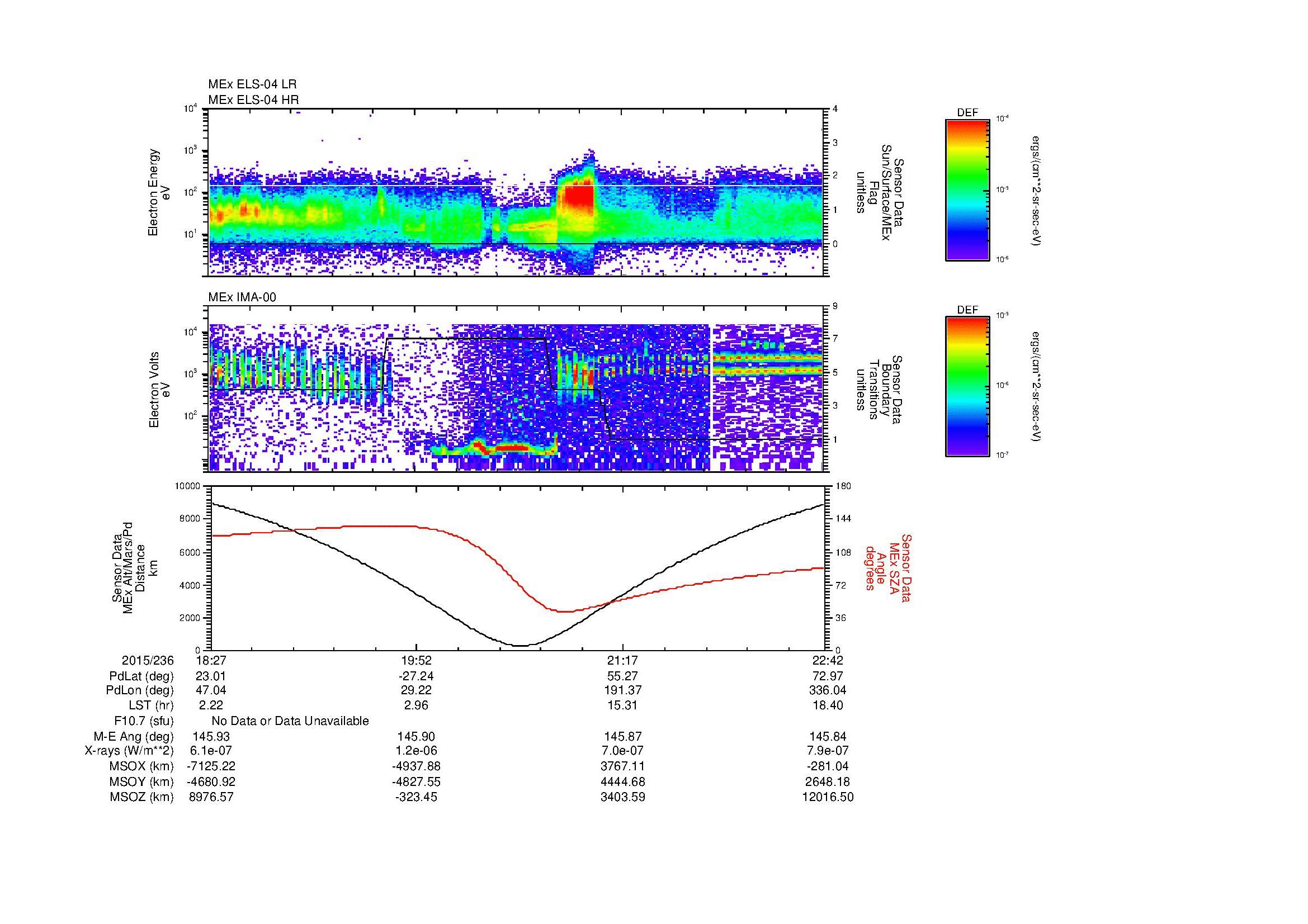Select the Boundary Transitions axis label

pos(878,390)
